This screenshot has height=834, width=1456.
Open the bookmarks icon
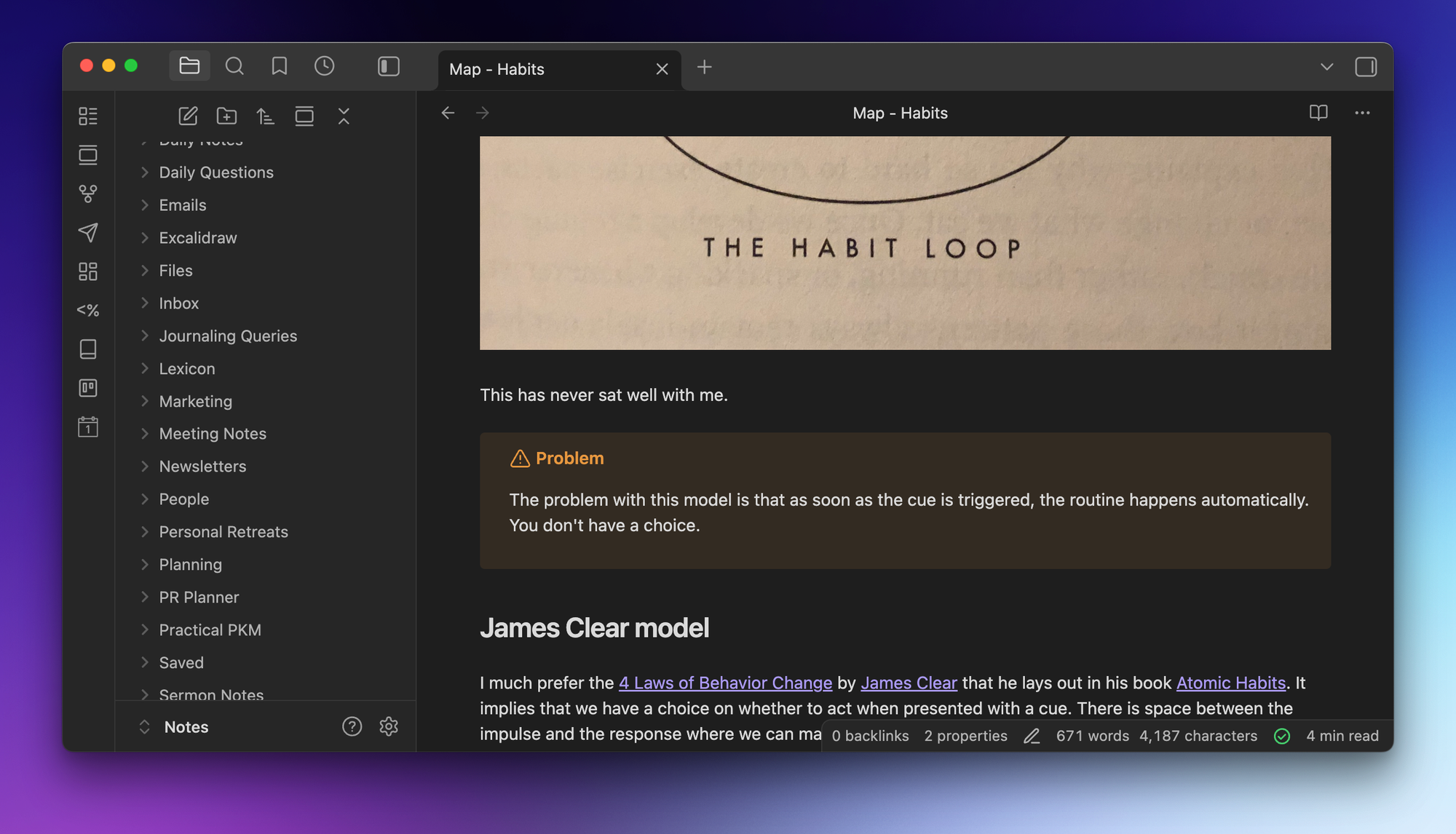point(280,66)
